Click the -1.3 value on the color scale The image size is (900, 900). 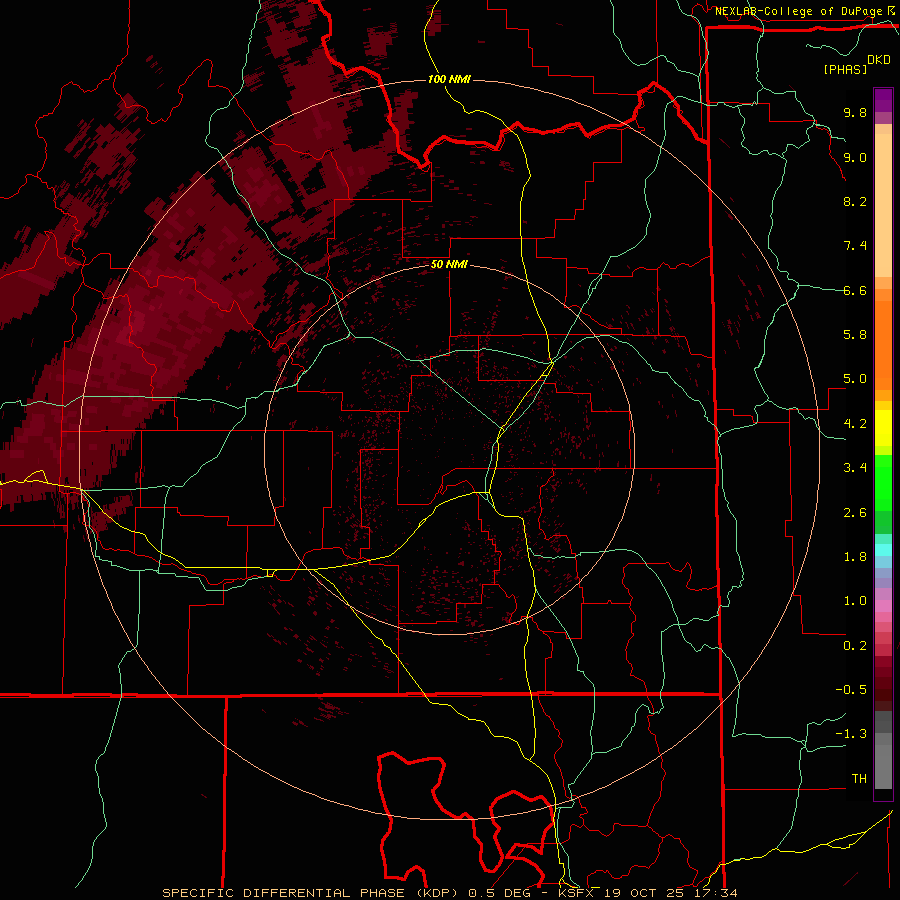pos(851,734)
